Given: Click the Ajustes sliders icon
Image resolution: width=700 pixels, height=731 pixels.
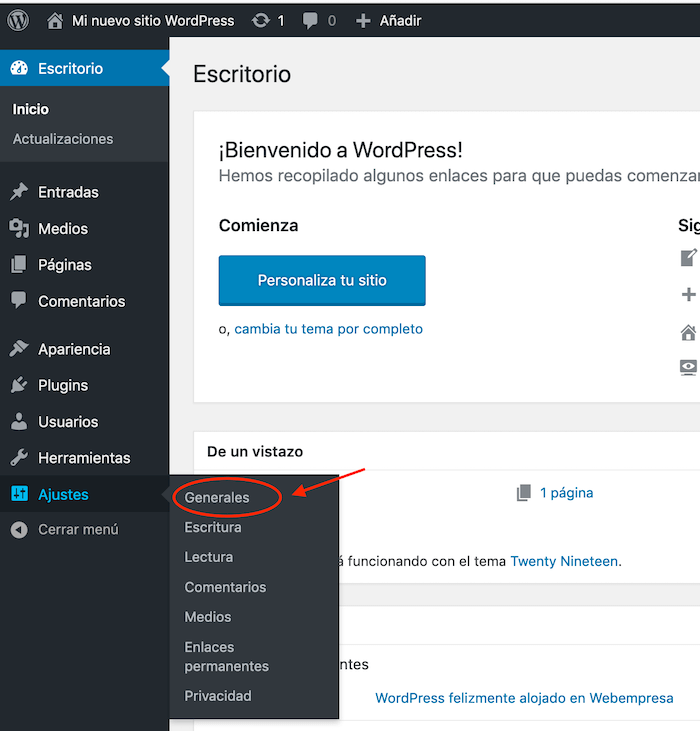Looking at the screenshot, I should point(20,493).
